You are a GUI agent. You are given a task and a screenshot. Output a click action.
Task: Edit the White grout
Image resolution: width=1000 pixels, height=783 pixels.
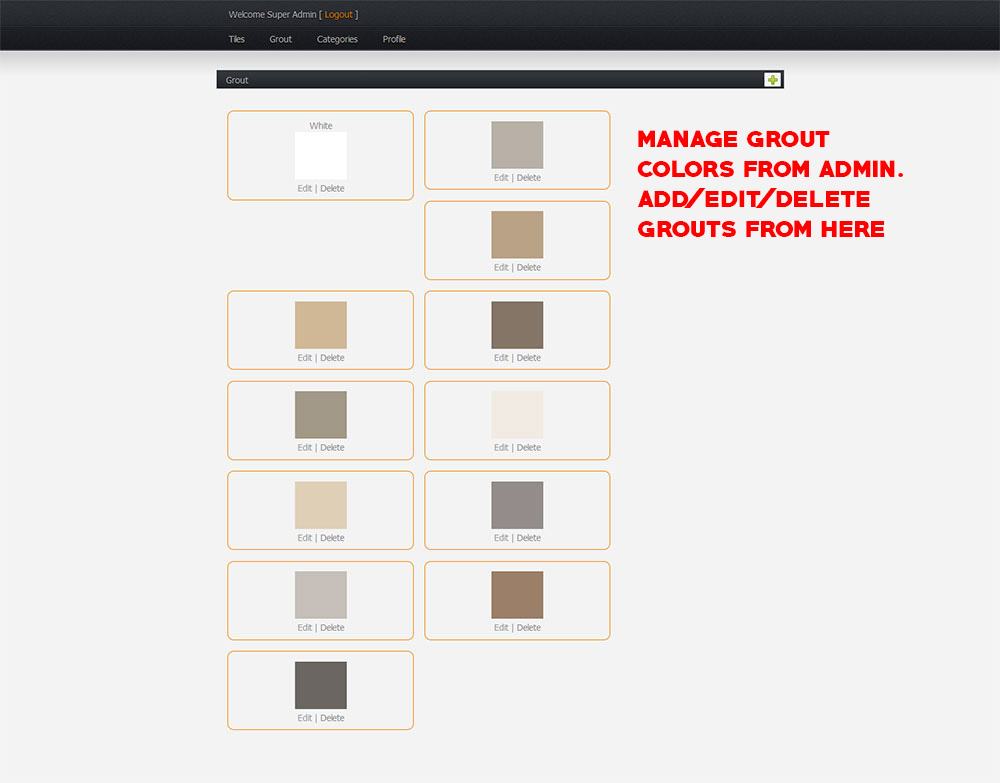(304, 188)
